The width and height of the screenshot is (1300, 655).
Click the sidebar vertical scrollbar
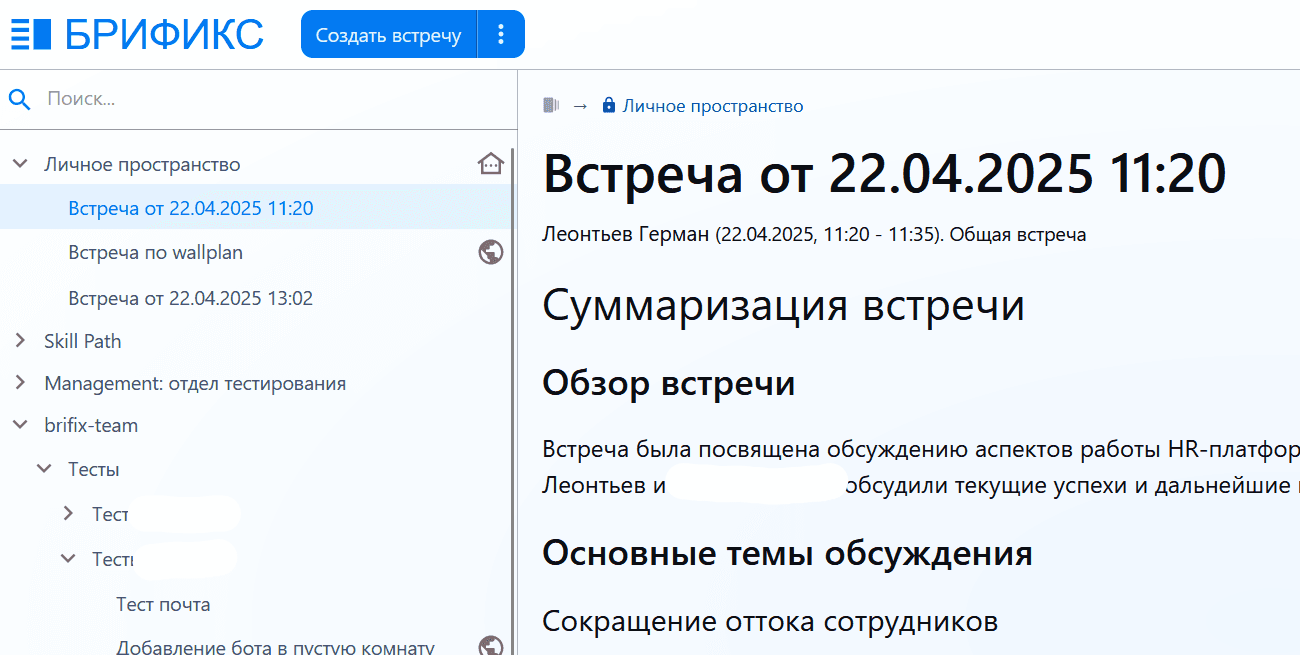pyautogui.click(x=513, y=400)
